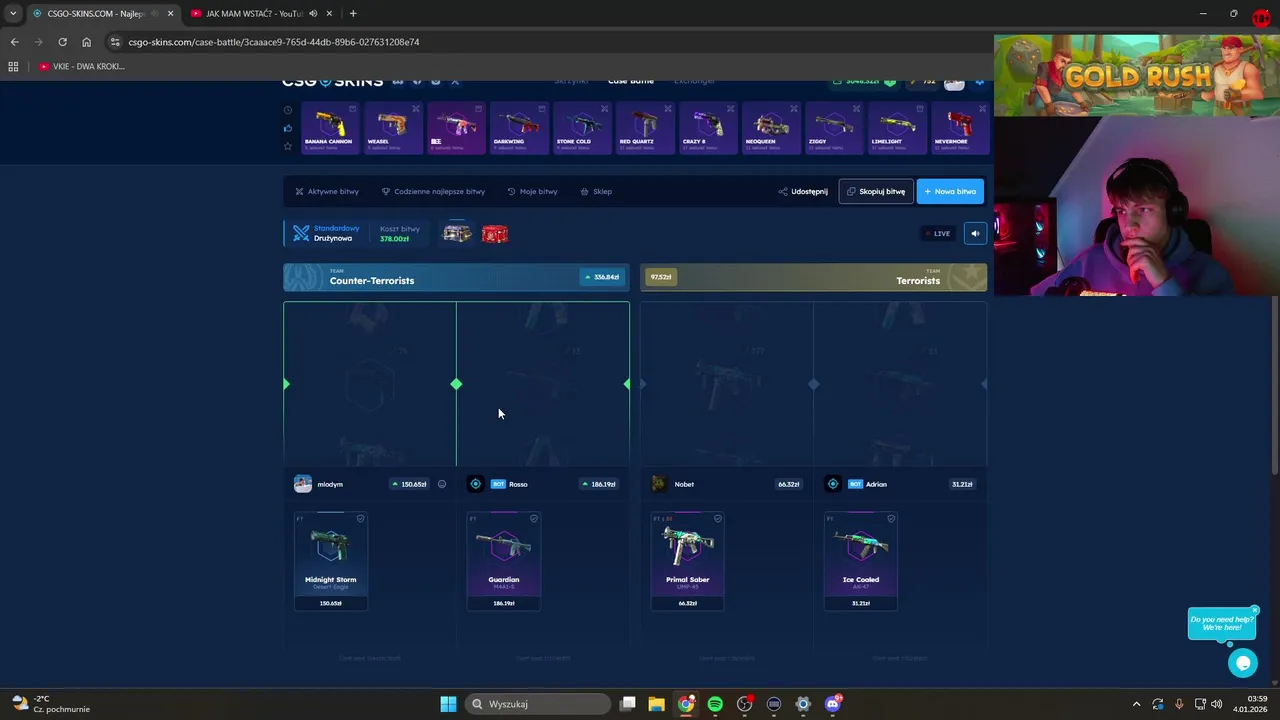1280x720 pixels.
Task: Open a new browser tab
Action: coord(353,14)
